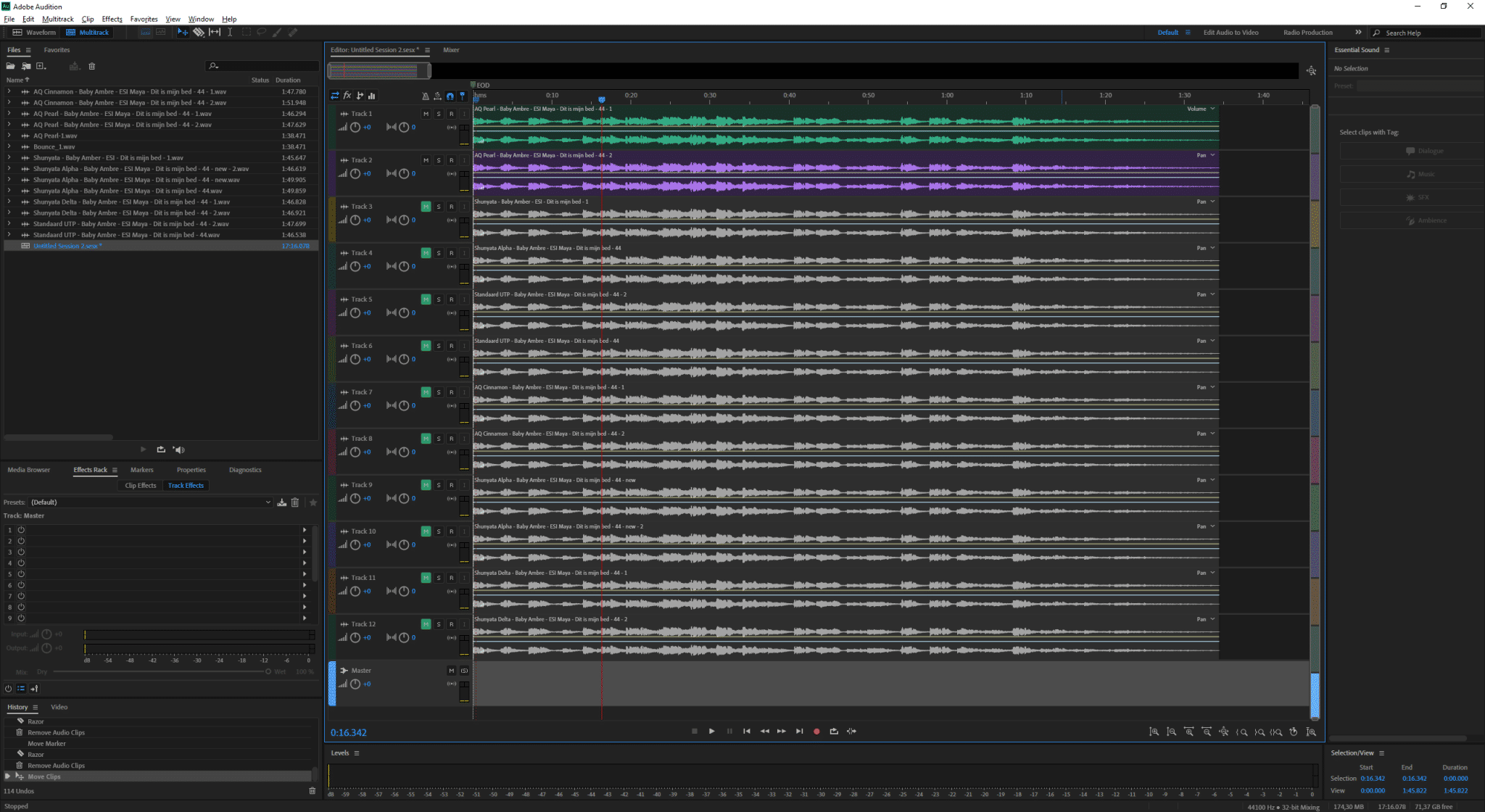Open the Presets dropdown in Effects Rack
Viewport: 1485px width, 812px height.
(x=150, y=502)
